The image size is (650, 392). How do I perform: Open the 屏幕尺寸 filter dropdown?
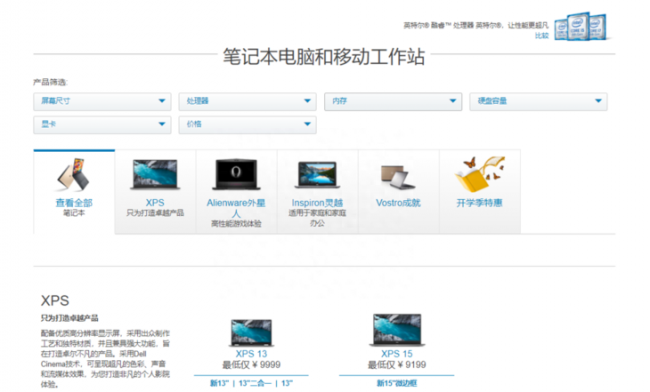pos(102,101)
